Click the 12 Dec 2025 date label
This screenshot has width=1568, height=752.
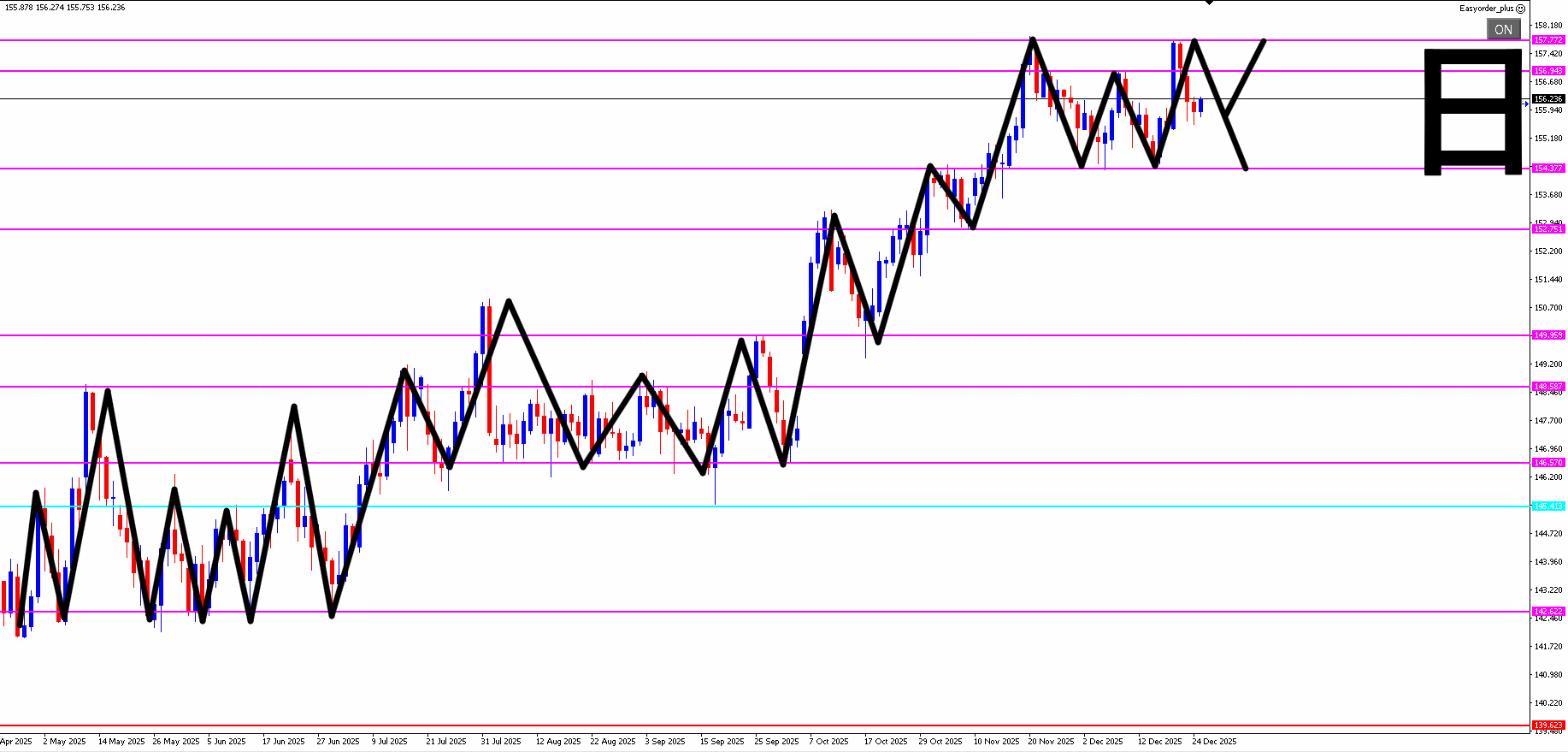coord(1160,742)
